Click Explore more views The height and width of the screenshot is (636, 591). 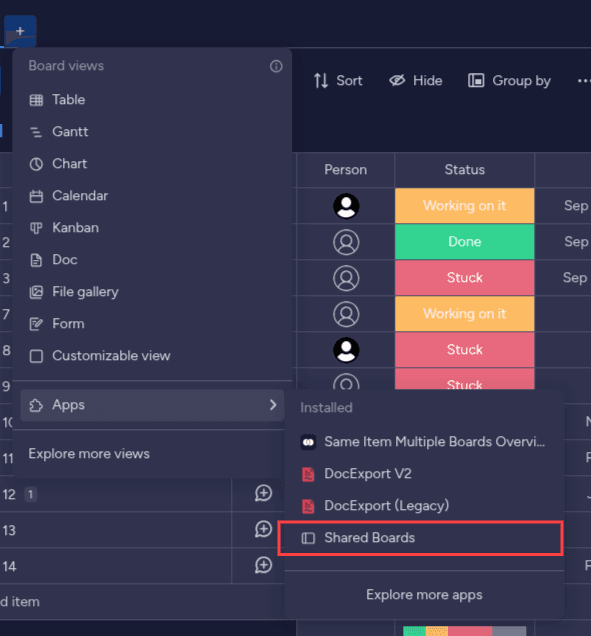click(x=89, y=454)
